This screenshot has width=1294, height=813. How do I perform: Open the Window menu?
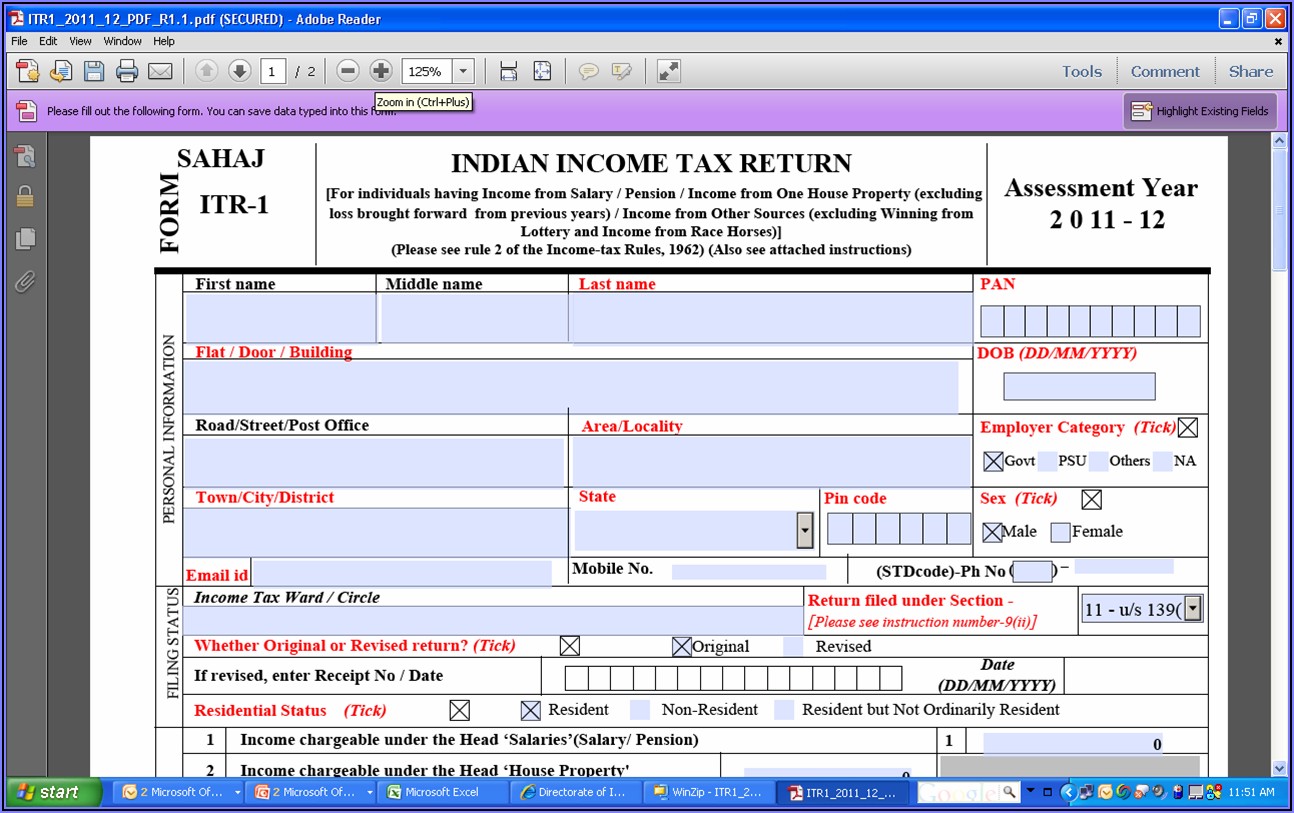[123, 41]
